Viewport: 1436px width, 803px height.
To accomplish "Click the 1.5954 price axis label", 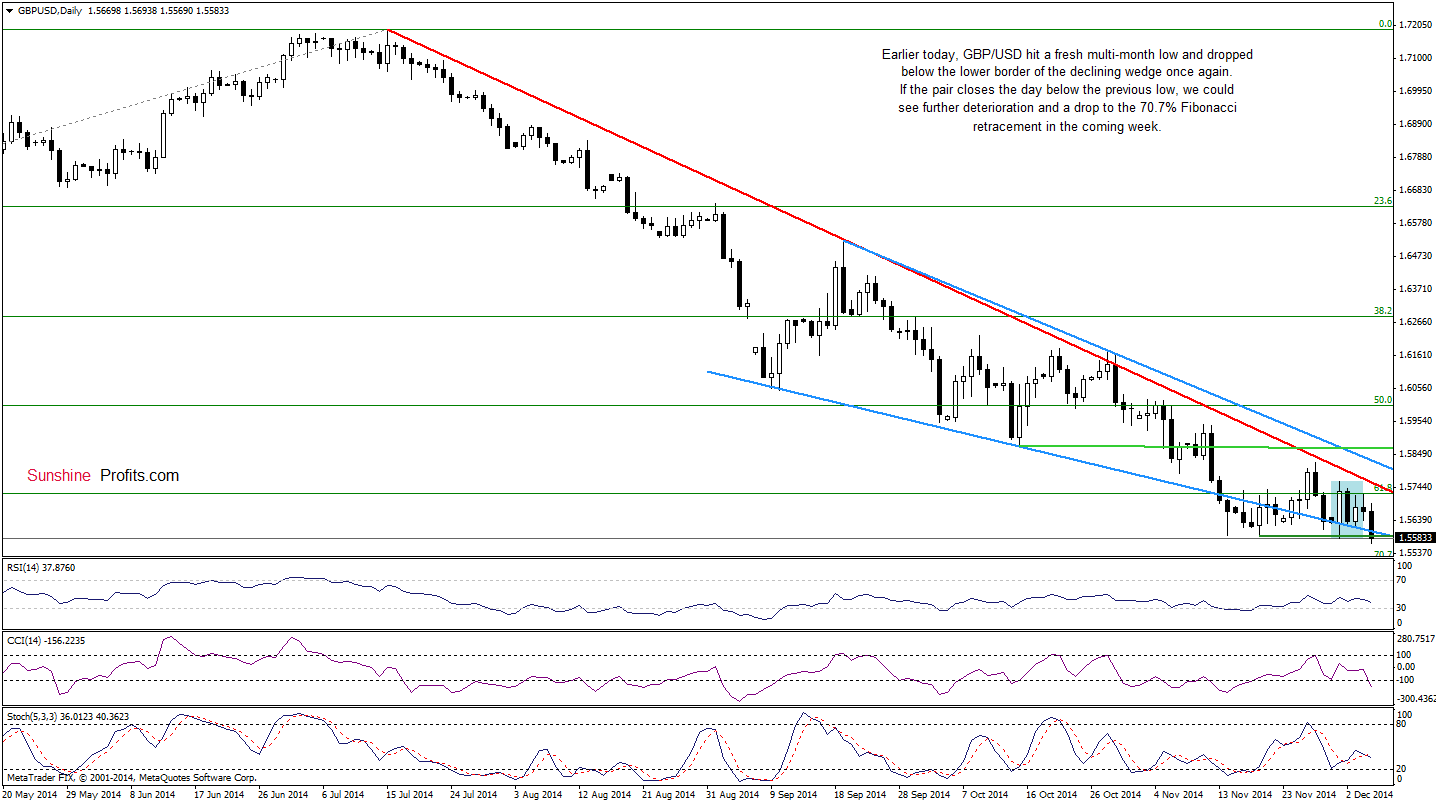I will pos(1415,420).
